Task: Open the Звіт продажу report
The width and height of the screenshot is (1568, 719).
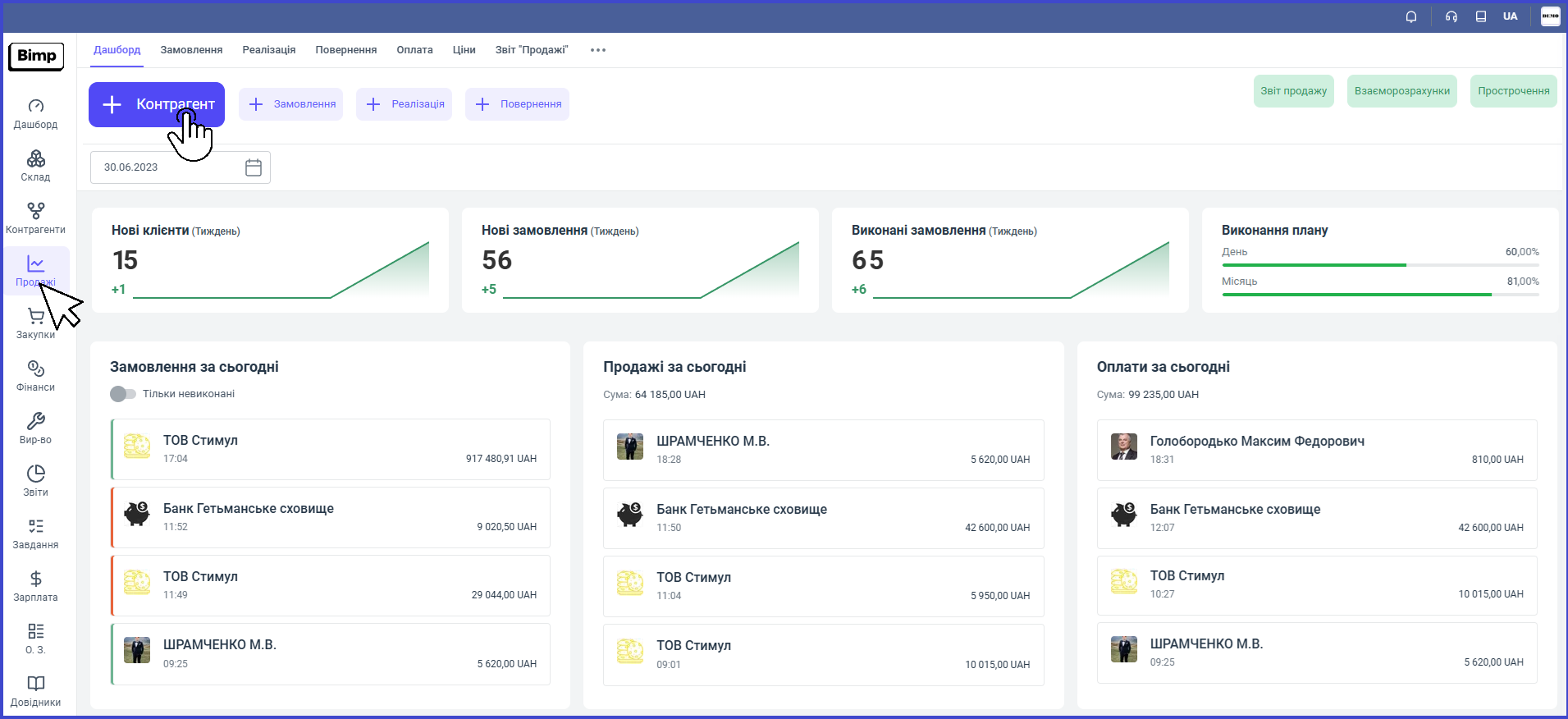Action: click(x=1294, y=91)
